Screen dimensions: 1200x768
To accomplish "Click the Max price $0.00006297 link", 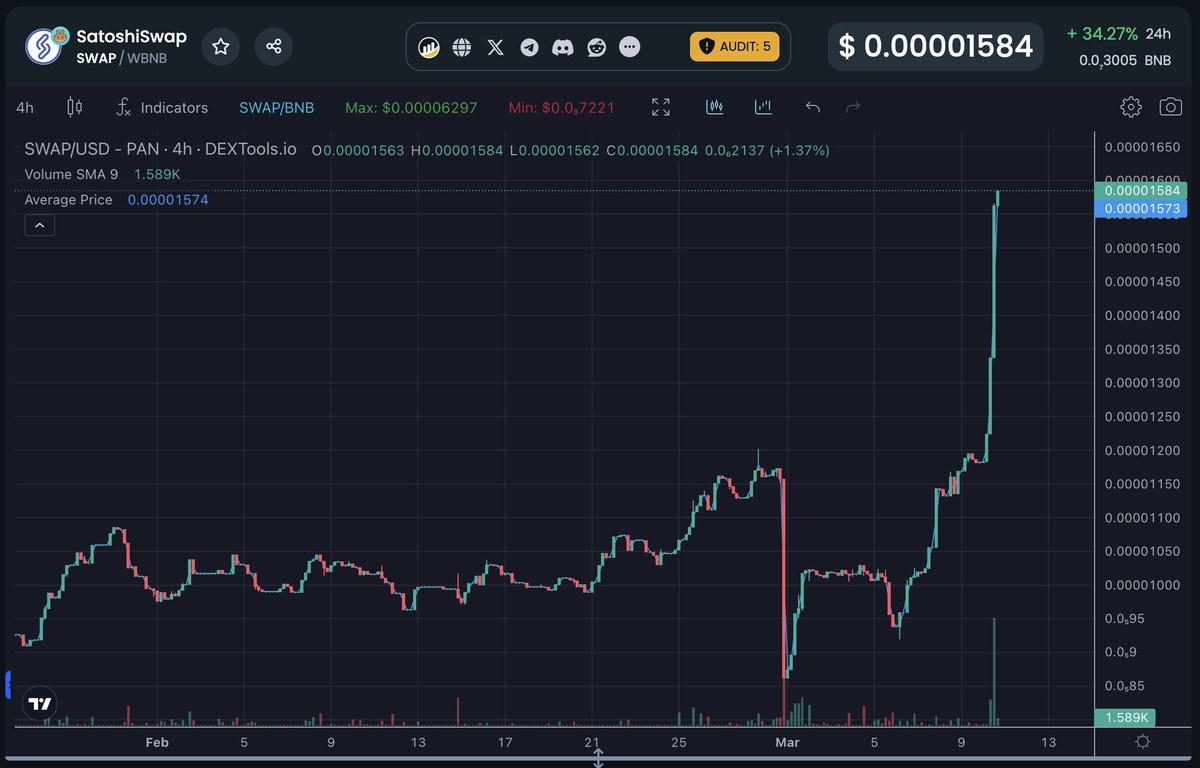I will click(x=411, y=106).
